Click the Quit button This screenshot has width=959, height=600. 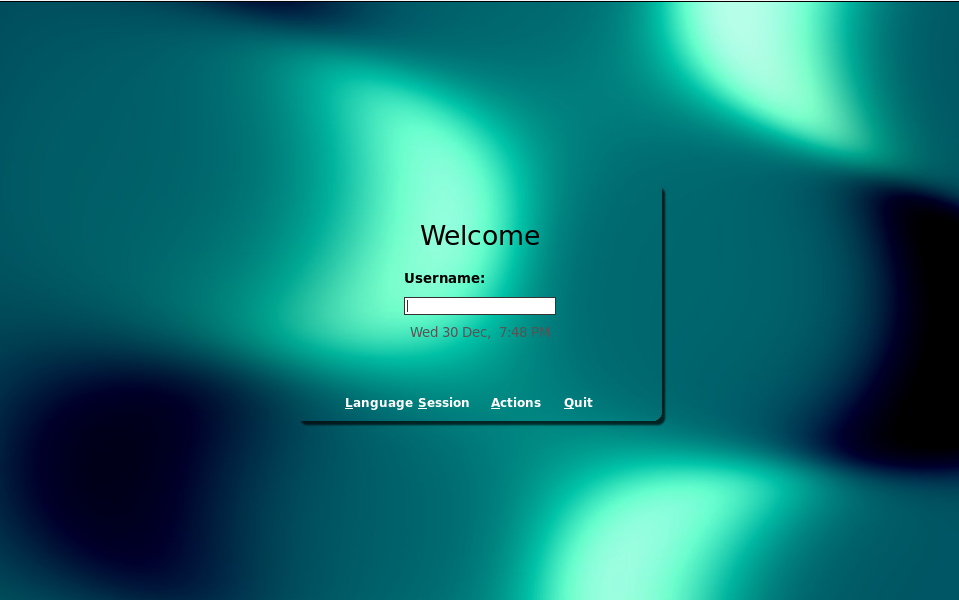coord(578,402)
